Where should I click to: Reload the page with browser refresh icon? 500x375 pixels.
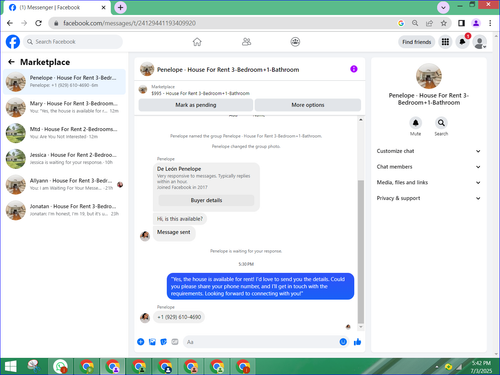38,23
